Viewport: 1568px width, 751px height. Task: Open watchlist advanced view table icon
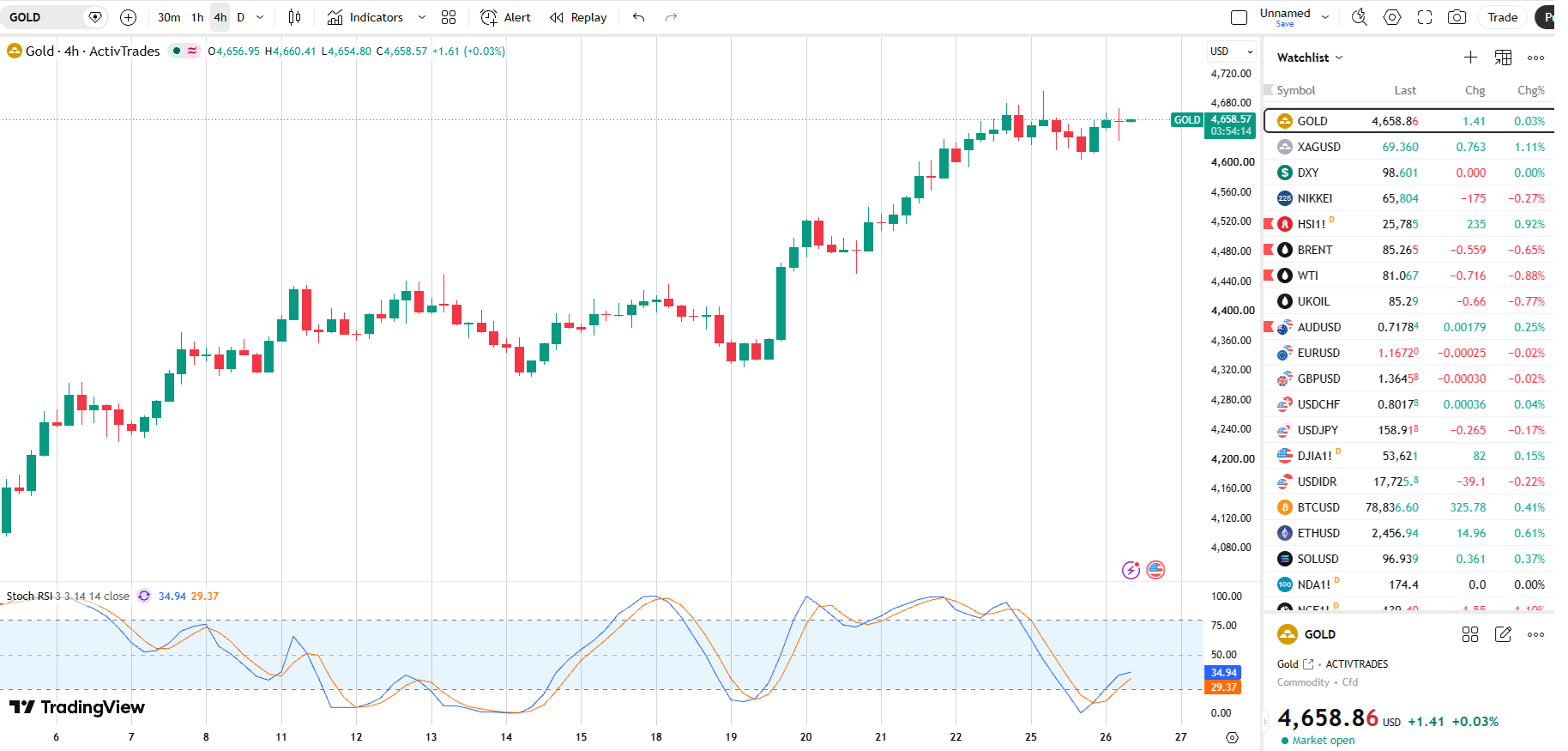coord(1503,58)
